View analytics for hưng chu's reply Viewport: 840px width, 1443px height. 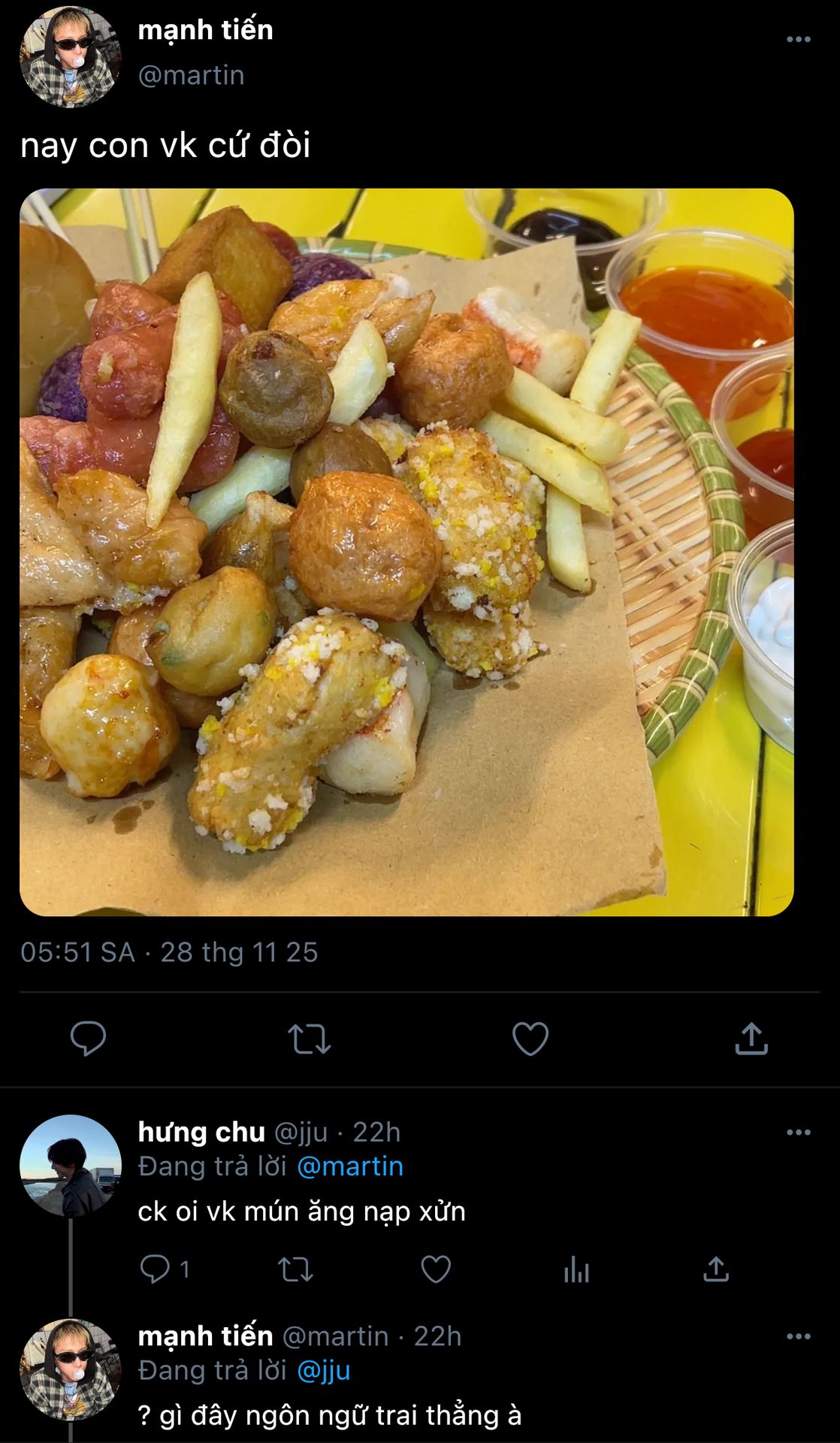(576, 1269)
